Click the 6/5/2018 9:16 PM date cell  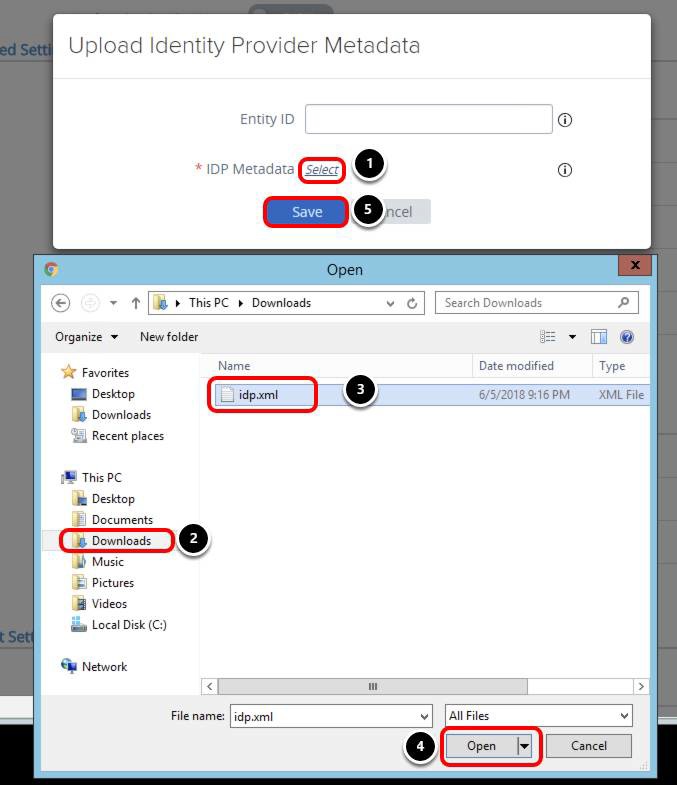(524, 395)
